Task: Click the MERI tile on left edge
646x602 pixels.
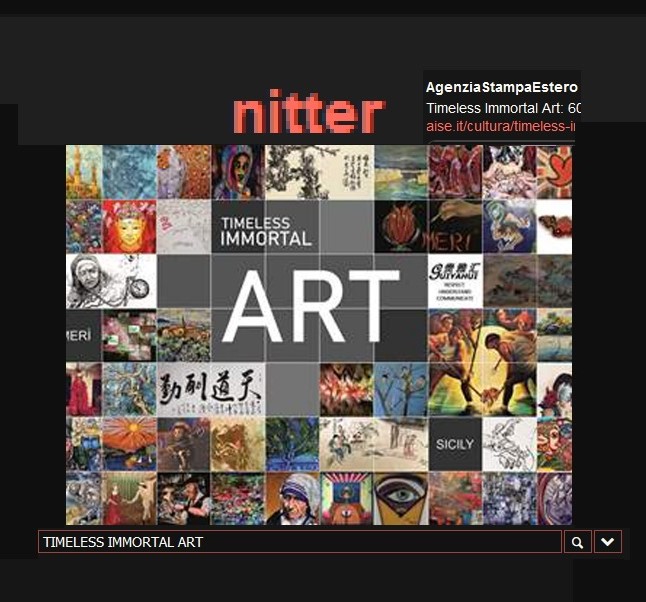Action: (83, 335)
